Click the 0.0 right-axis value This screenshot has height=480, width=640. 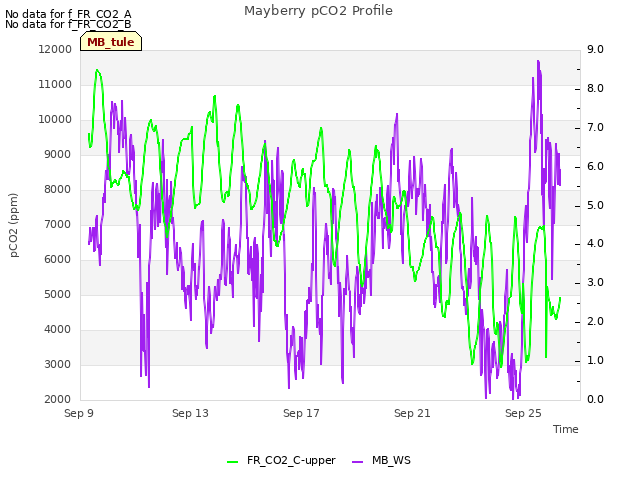(596, 400)
